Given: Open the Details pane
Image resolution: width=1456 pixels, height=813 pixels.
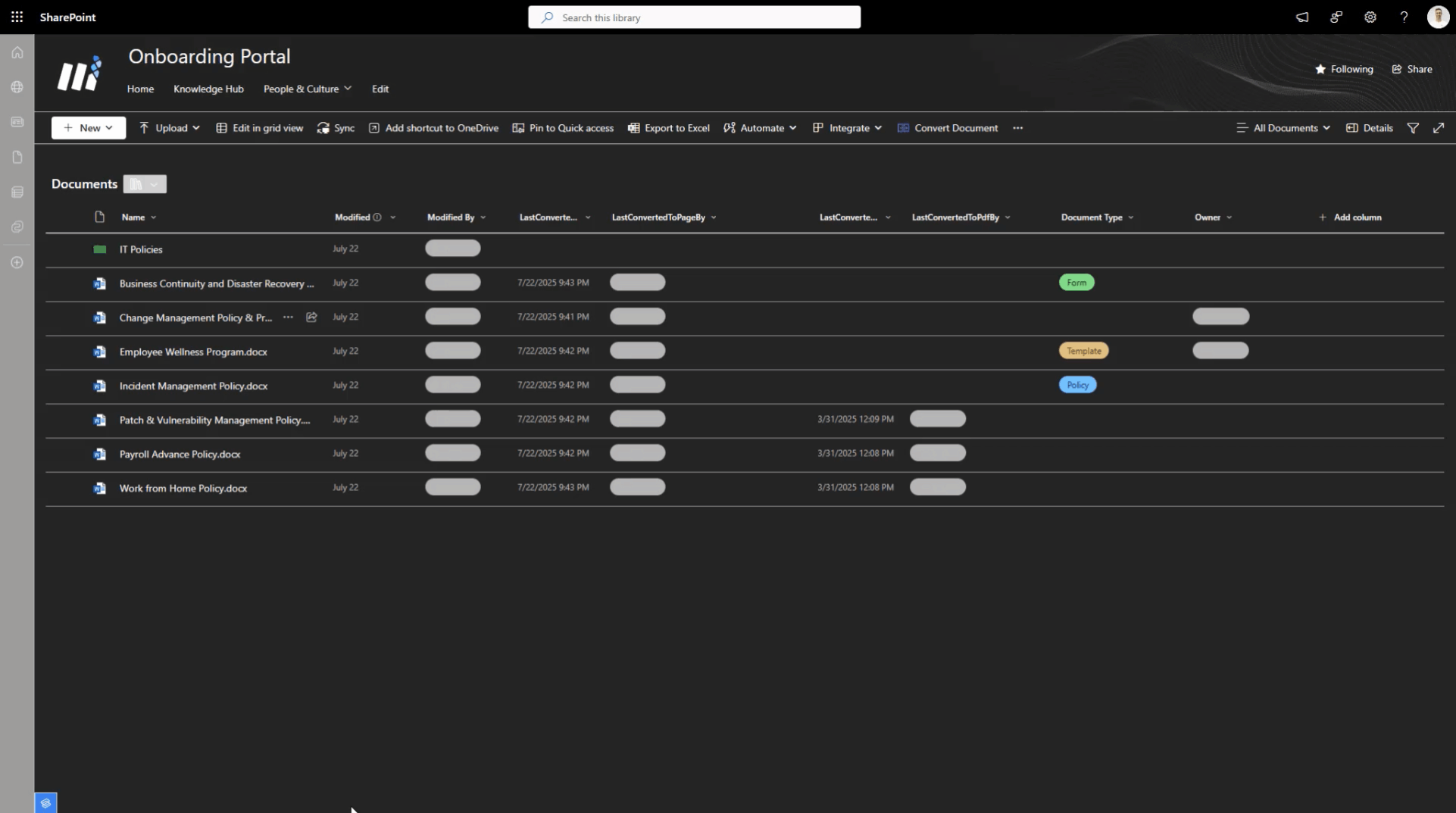Looking at the screenshot, I should click(1369, 128).
